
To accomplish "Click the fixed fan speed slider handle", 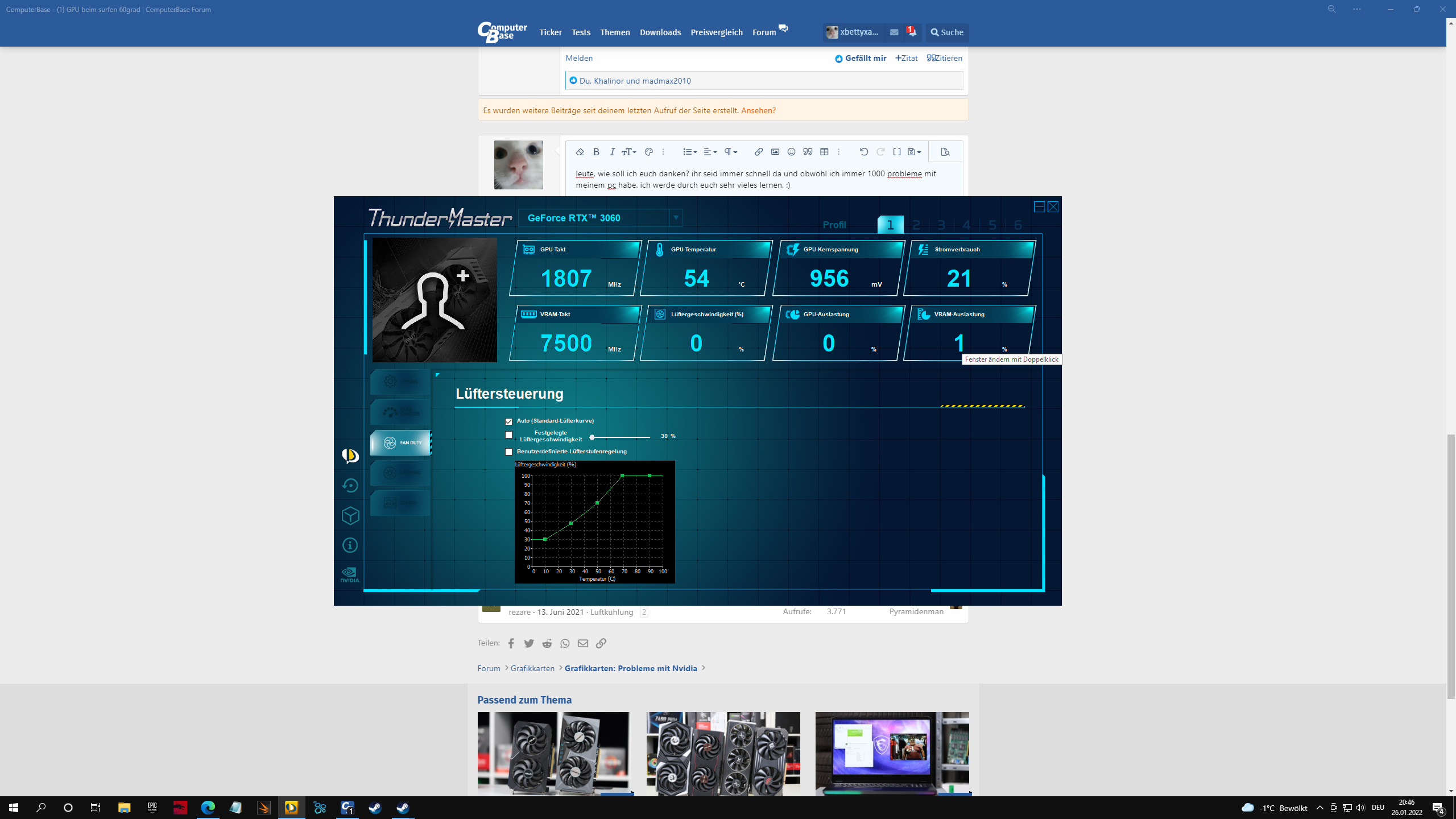I will pyautogui.click(x=592, y=437).
